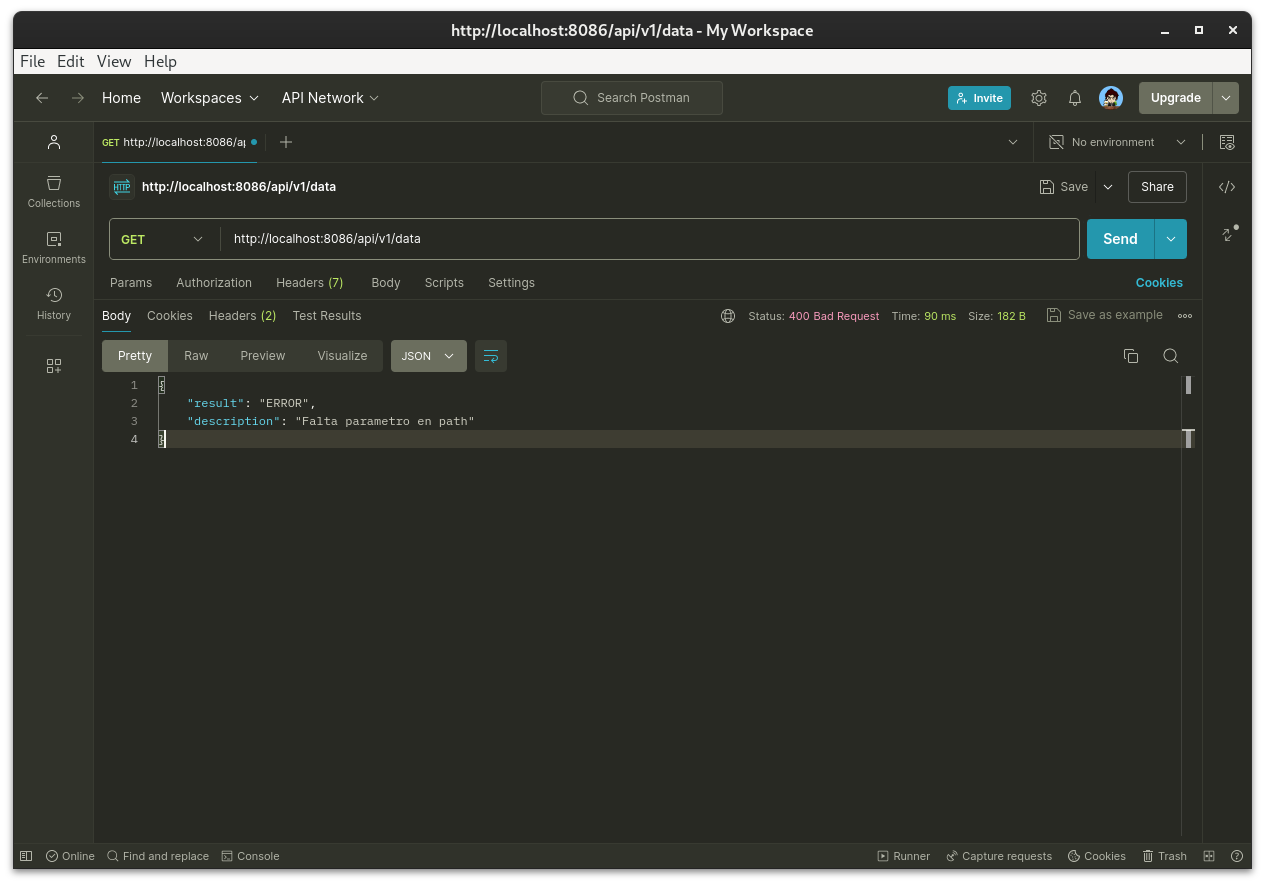
Task: Open the notifications bell
Action: coord(1075,98)
